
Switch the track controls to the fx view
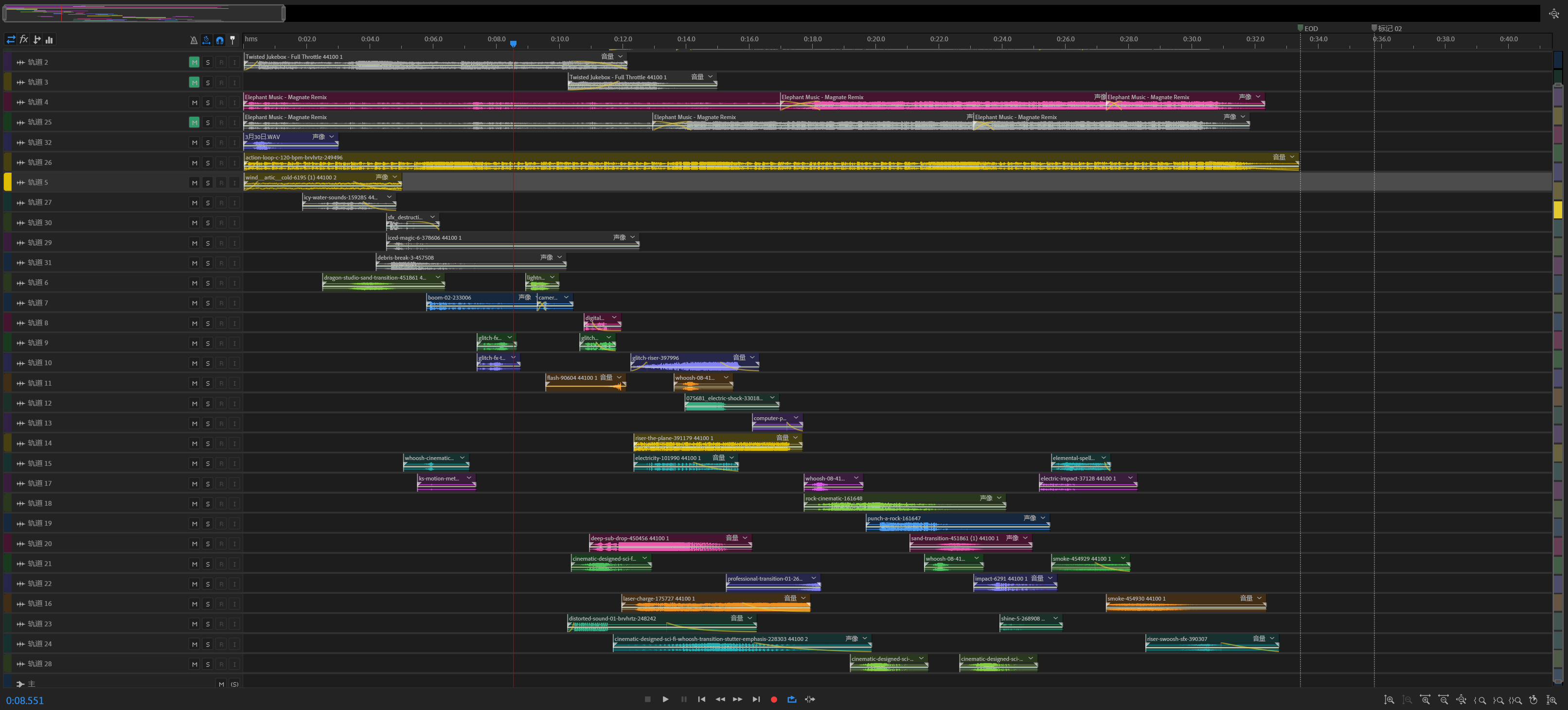[x=24, y=39]
